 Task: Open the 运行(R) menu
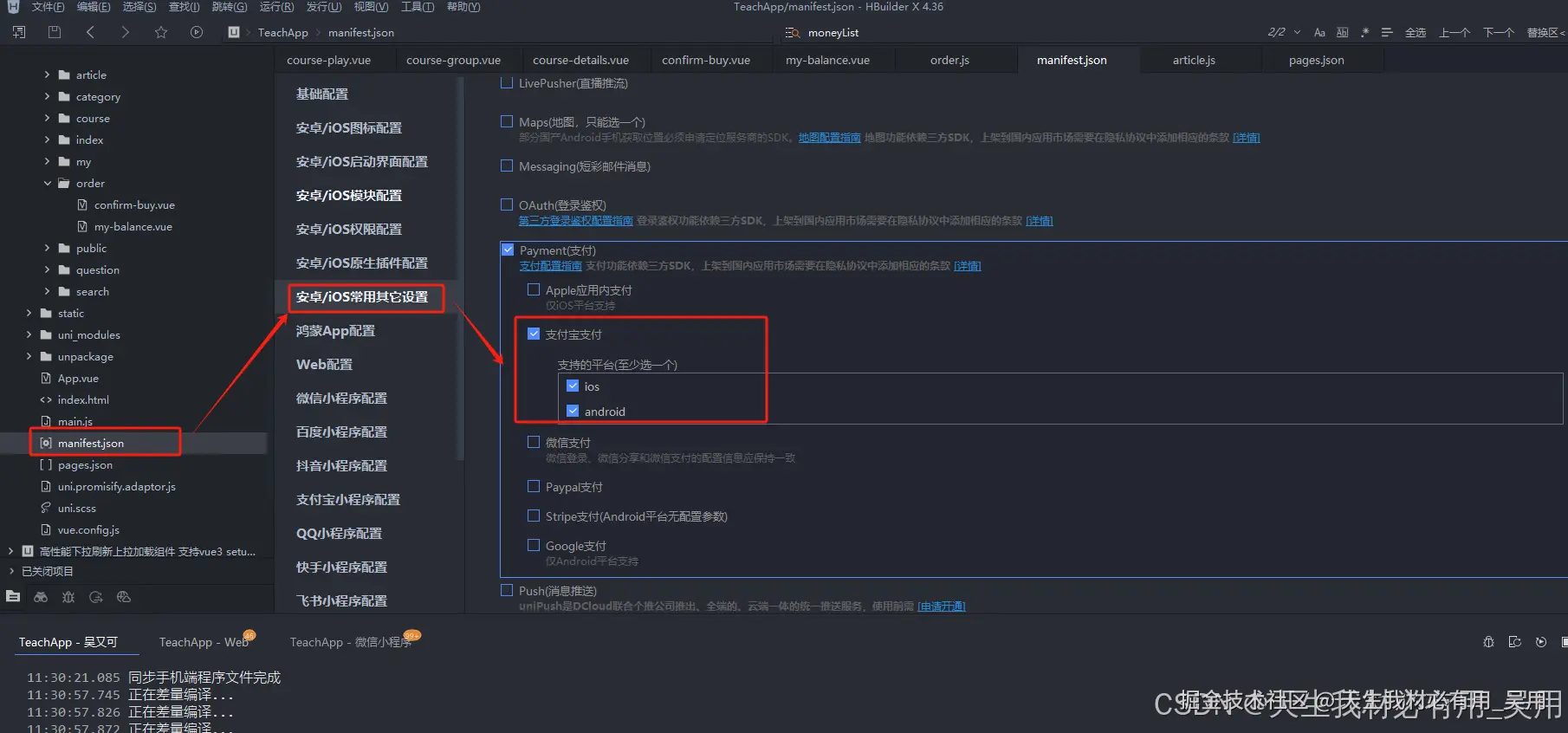click(x=276, y=7)
